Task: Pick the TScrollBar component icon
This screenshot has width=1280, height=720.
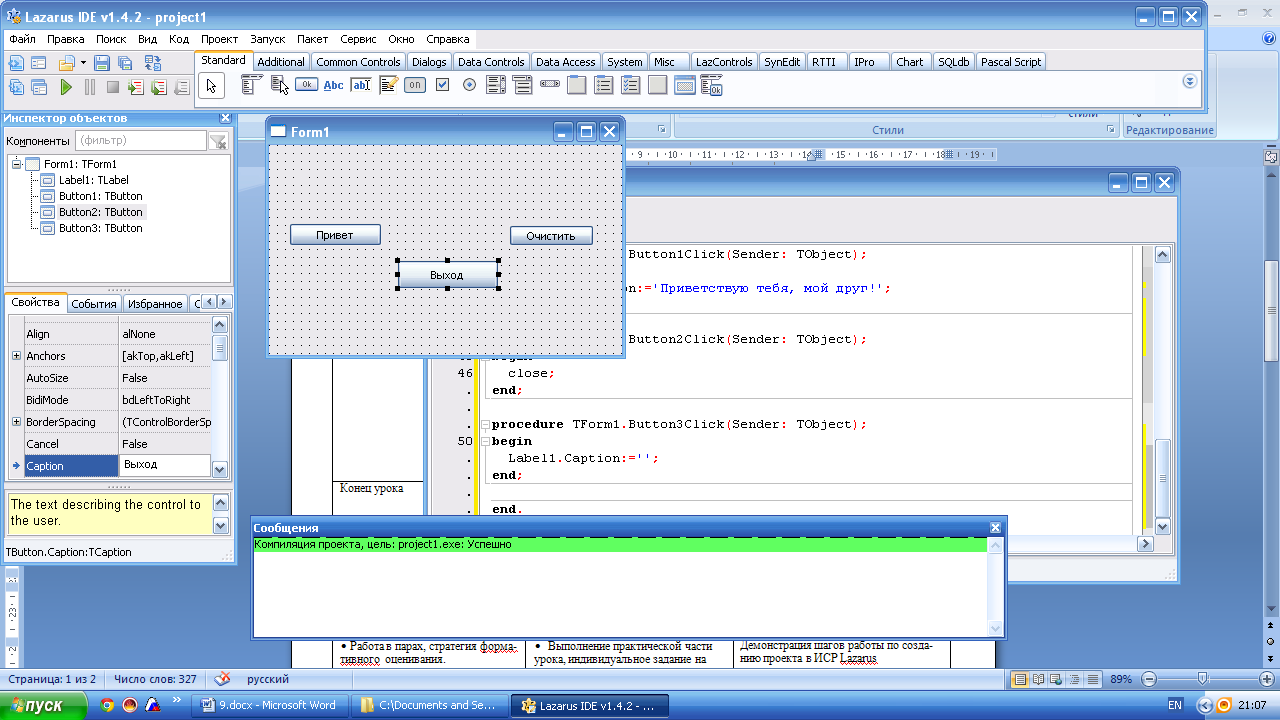Action: click(x=550, y=85)
